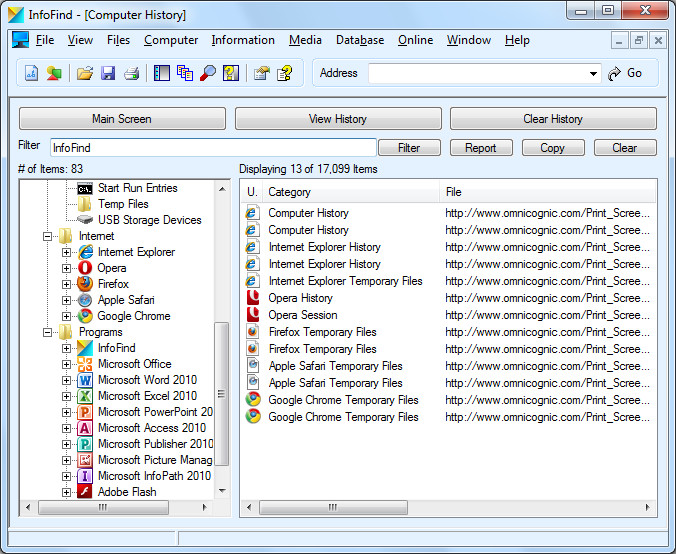676x554 pixels.
Task: Click the help document question icon
Action: coord(285,73)
